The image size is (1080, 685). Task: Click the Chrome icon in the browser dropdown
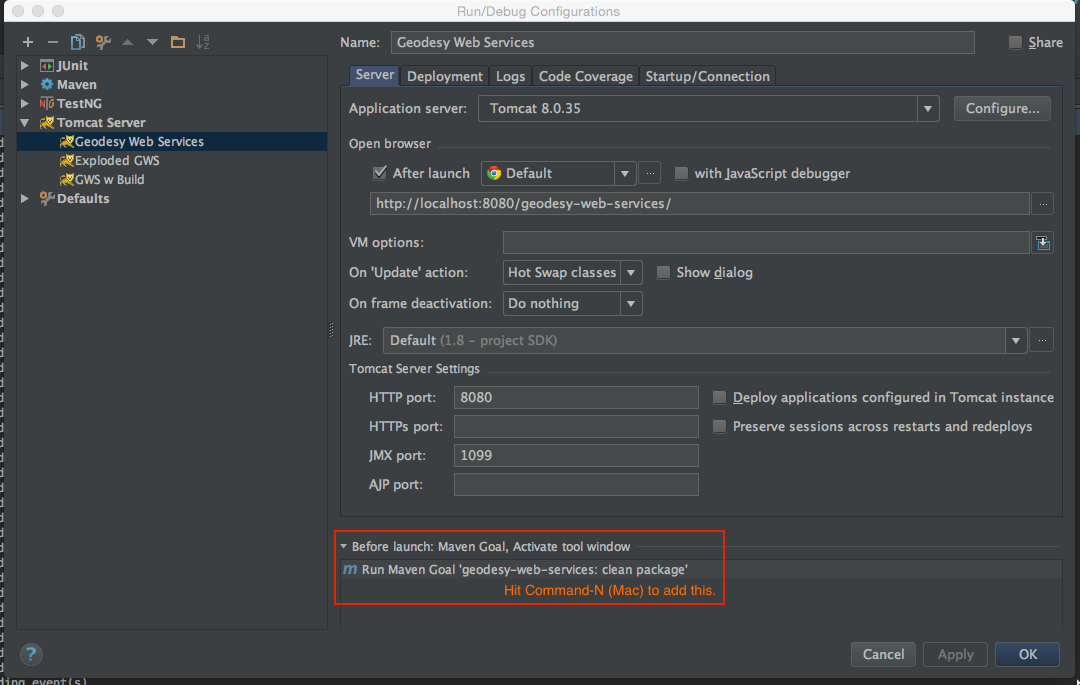494,173
